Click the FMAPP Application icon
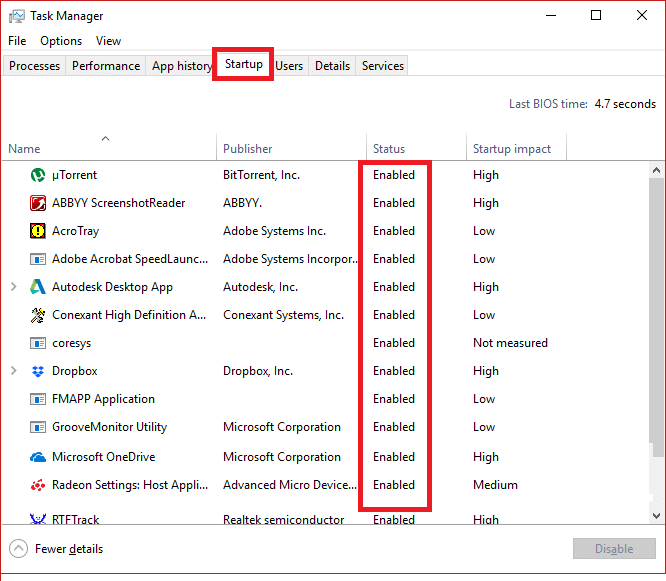 38,399
